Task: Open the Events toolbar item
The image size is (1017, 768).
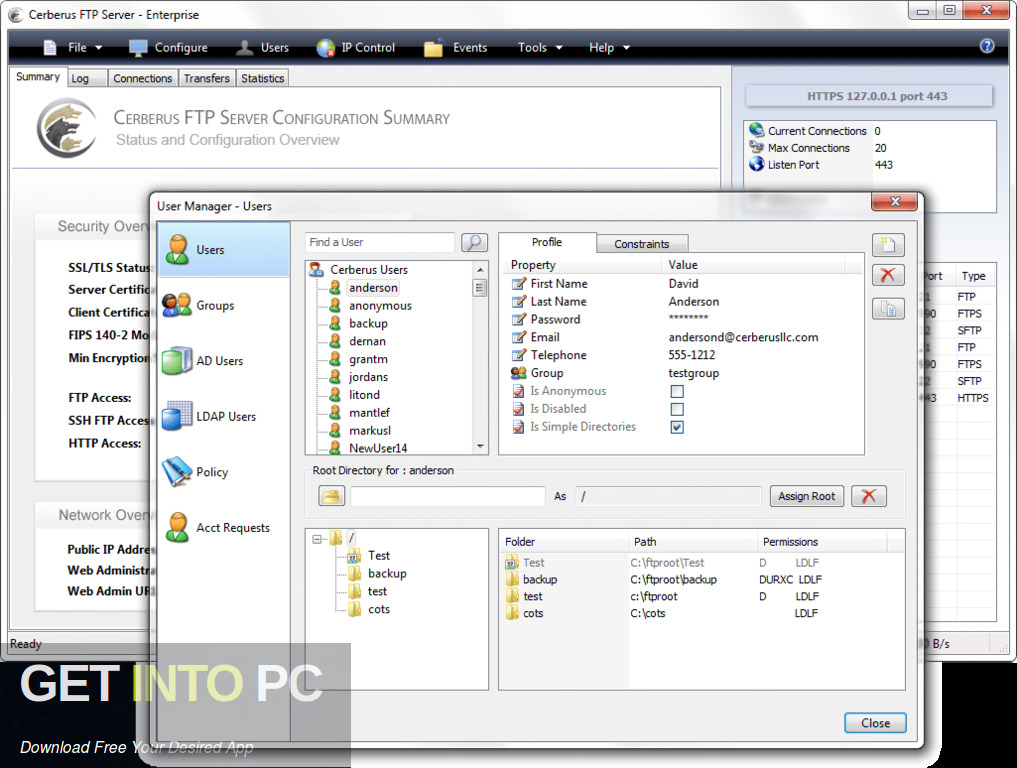Action: pos(455,47)
